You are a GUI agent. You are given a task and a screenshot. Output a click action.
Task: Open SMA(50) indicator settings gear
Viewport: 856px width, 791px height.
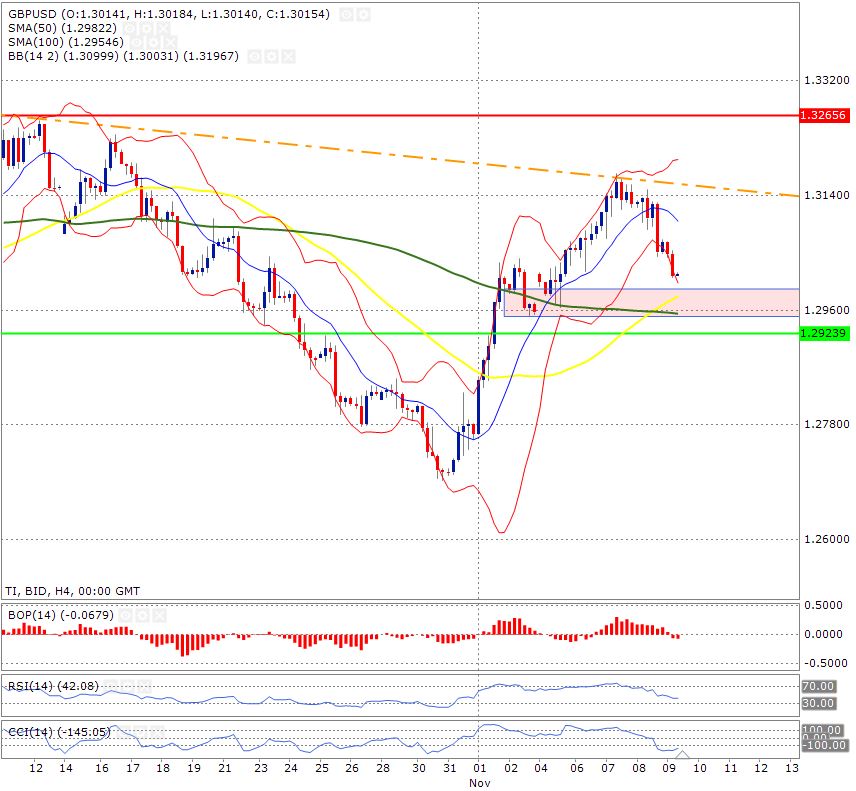(147, 28)
